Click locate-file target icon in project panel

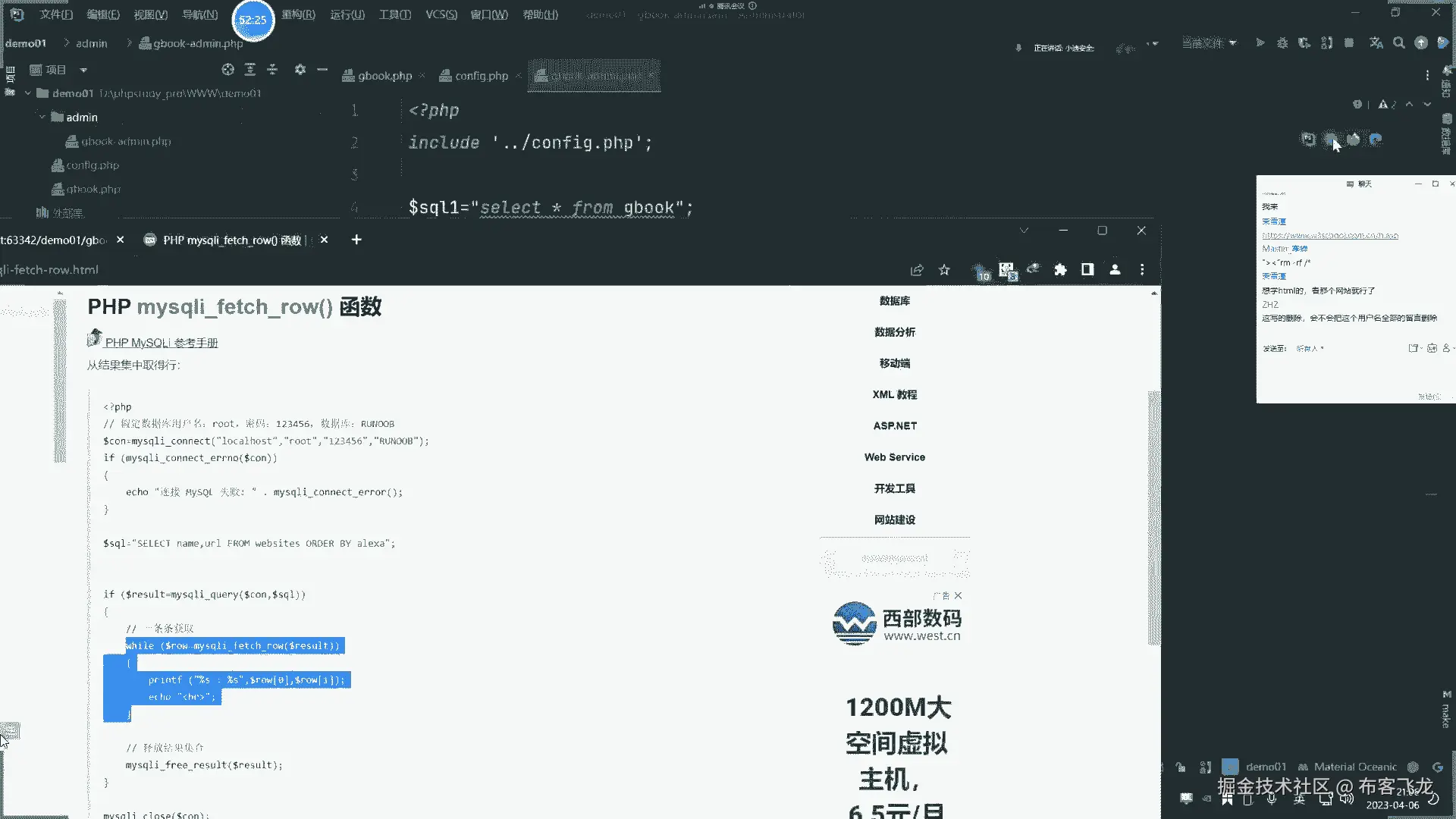227,70
